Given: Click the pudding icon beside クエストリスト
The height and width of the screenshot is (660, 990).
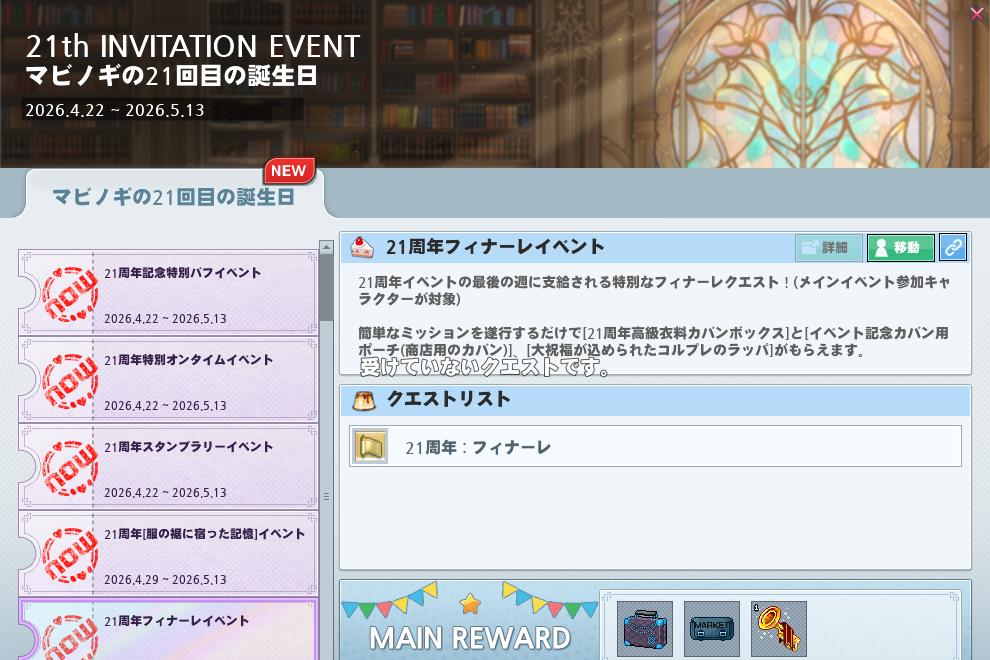Looking at the screenshot, I should 364,400.
